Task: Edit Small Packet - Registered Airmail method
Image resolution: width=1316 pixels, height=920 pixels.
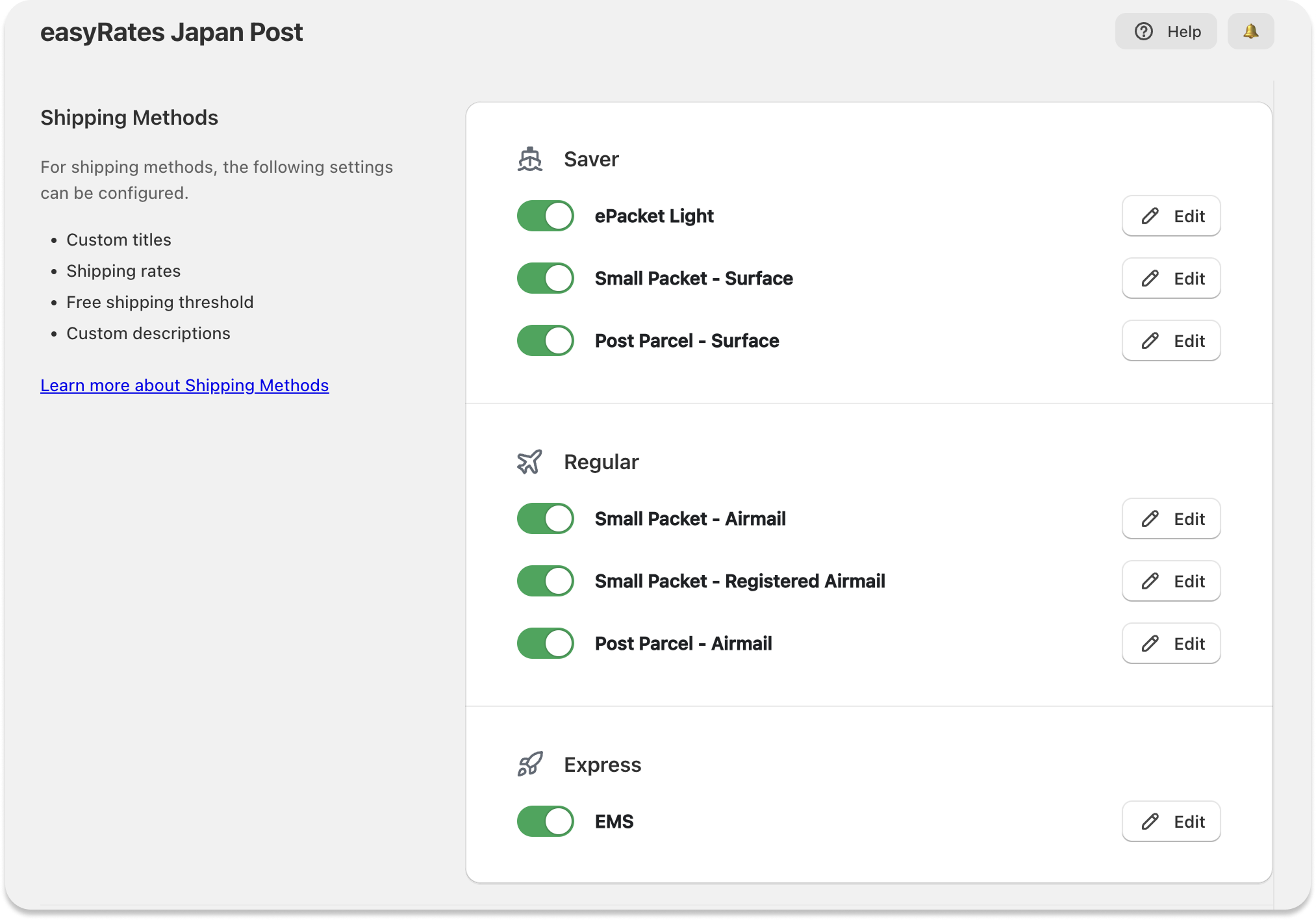Action: click(1171, 581)
